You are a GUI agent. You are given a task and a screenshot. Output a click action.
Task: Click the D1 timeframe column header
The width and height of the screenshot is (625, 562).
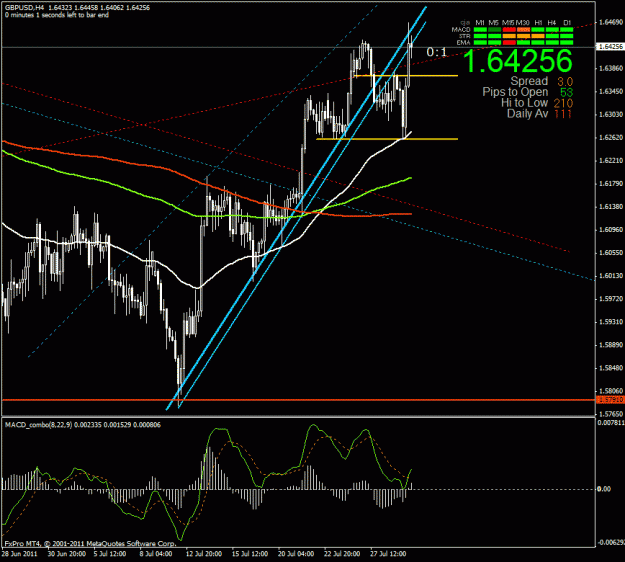pos(567,23)
